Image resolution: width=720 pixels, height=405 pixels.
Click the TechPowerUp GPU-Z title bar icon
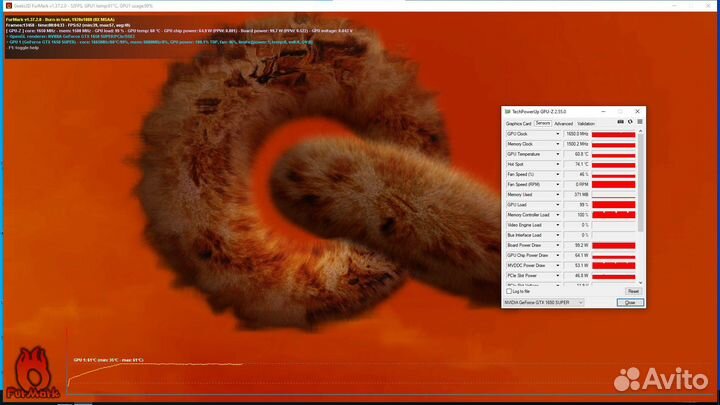click(507, 112)
